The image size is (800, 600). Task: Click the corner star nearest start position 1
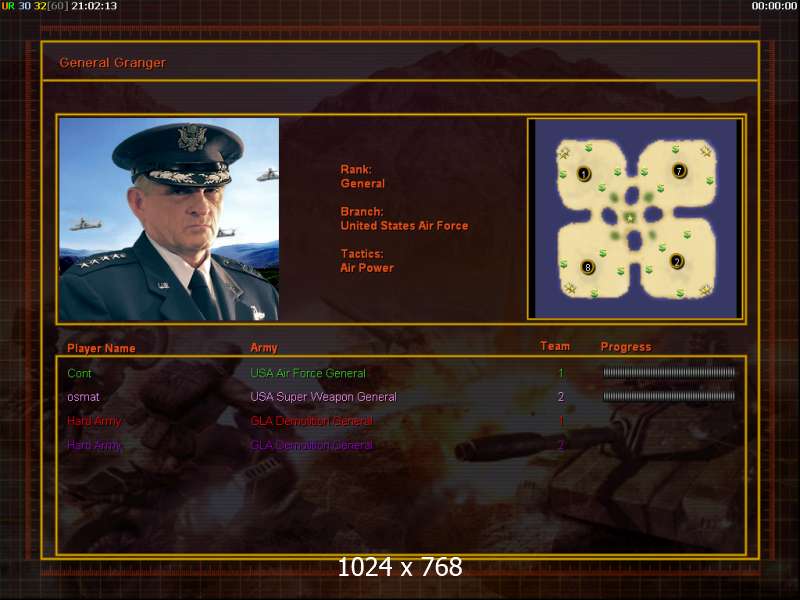coord(564,153)
